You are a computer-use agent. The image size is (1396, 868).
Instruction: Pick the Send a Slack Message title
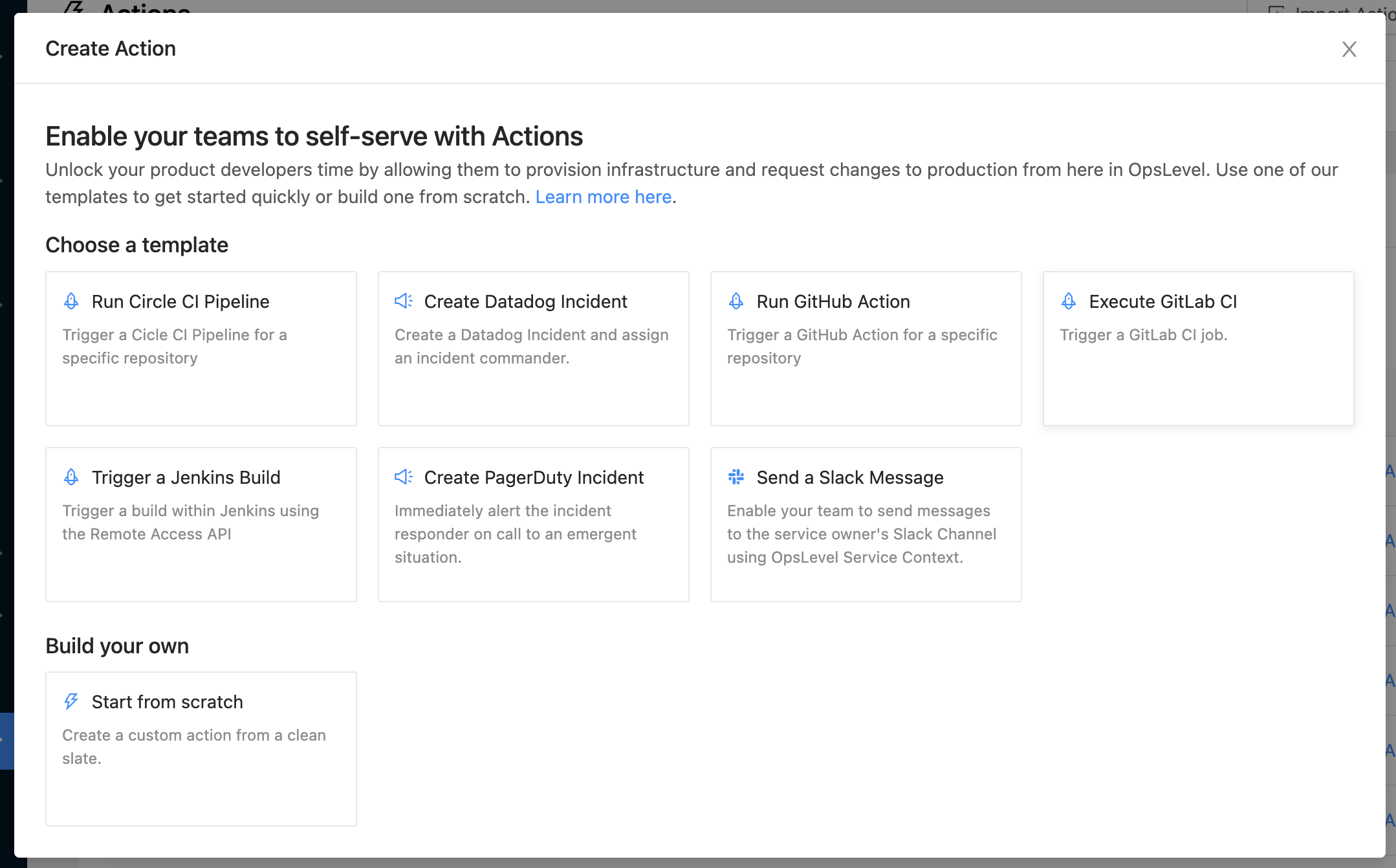(x=850, y=477)
